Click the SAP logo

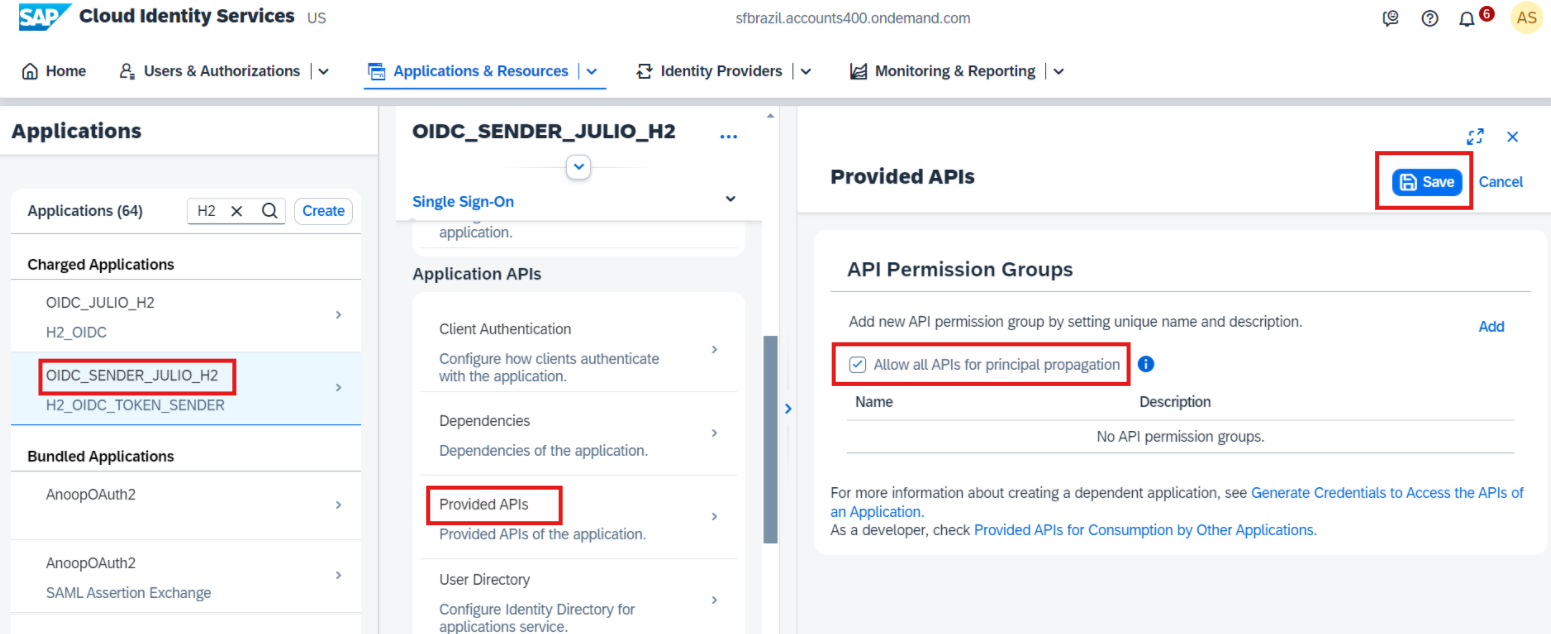(x=45, y=17)
